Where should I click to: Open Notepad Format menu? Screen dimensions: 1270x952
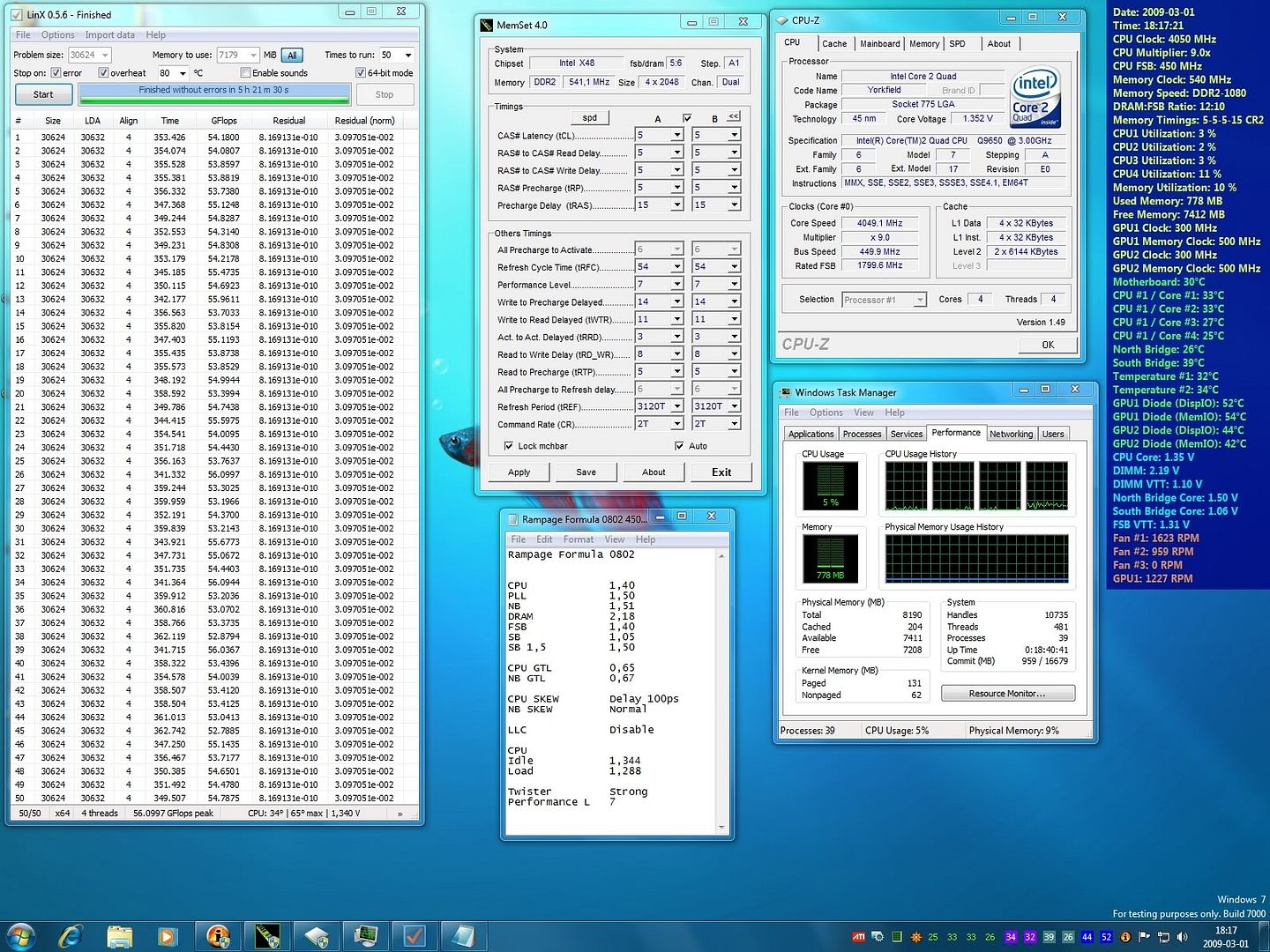tap(579, 539)
